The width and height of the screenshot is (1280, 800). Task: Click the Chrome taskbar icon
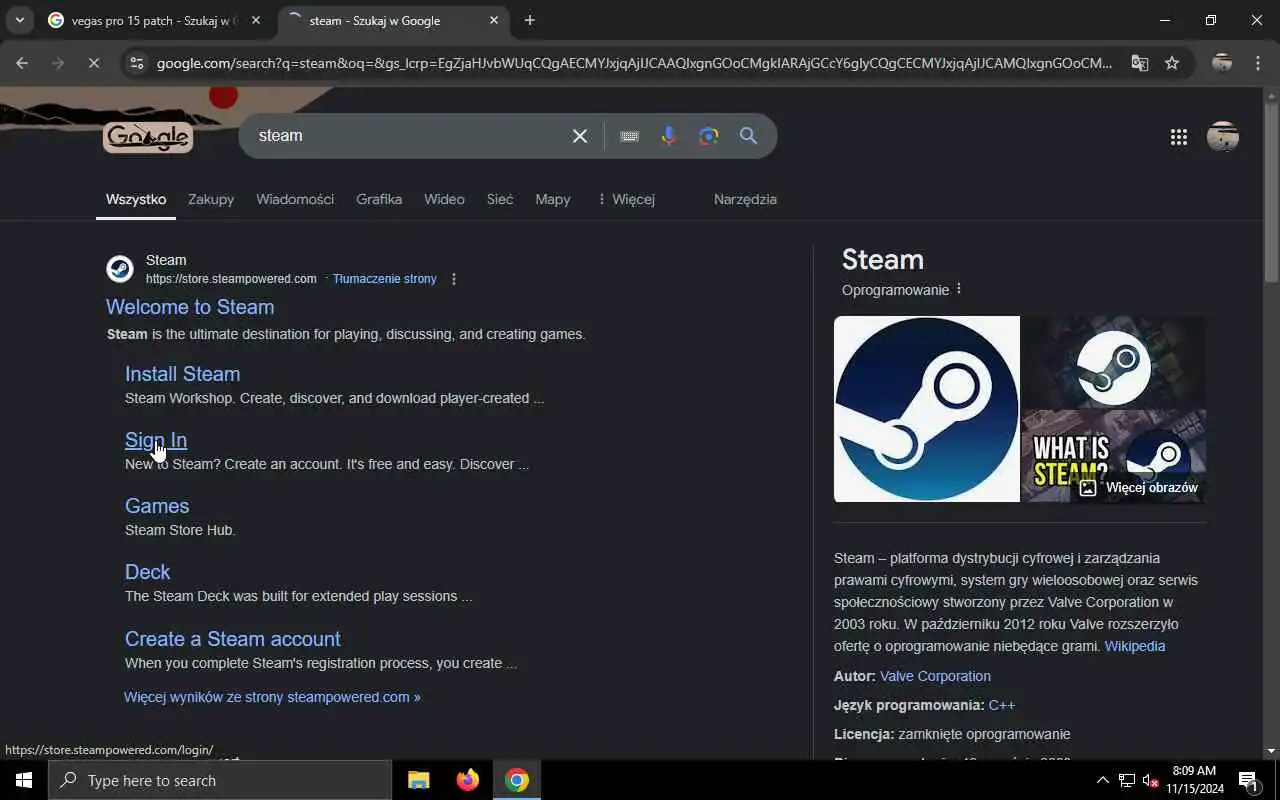tap(517, 780)
